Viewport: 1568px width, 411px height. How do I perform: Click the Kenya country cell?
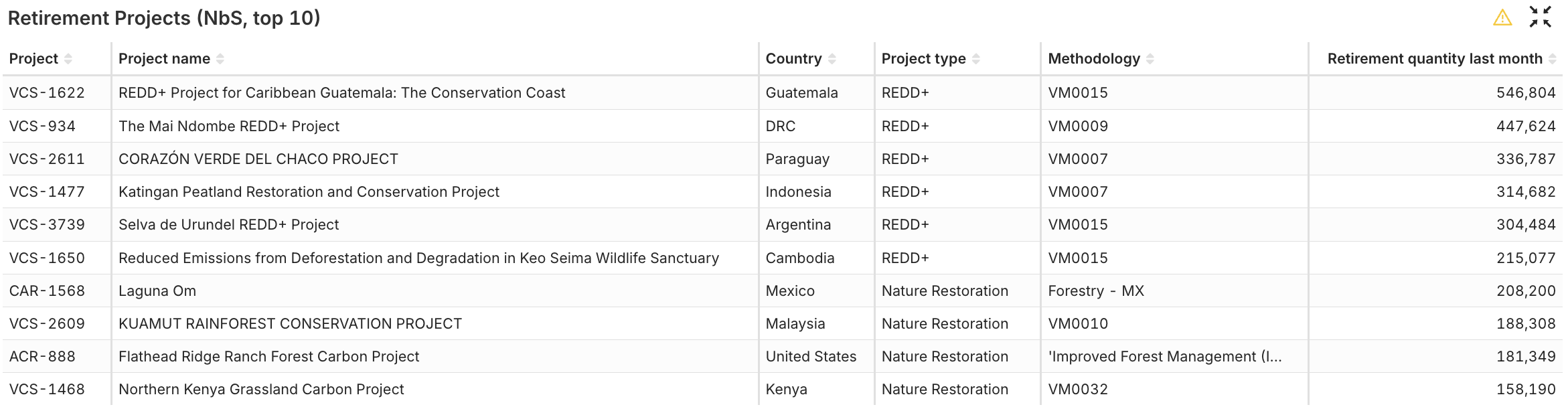[787, 389]
